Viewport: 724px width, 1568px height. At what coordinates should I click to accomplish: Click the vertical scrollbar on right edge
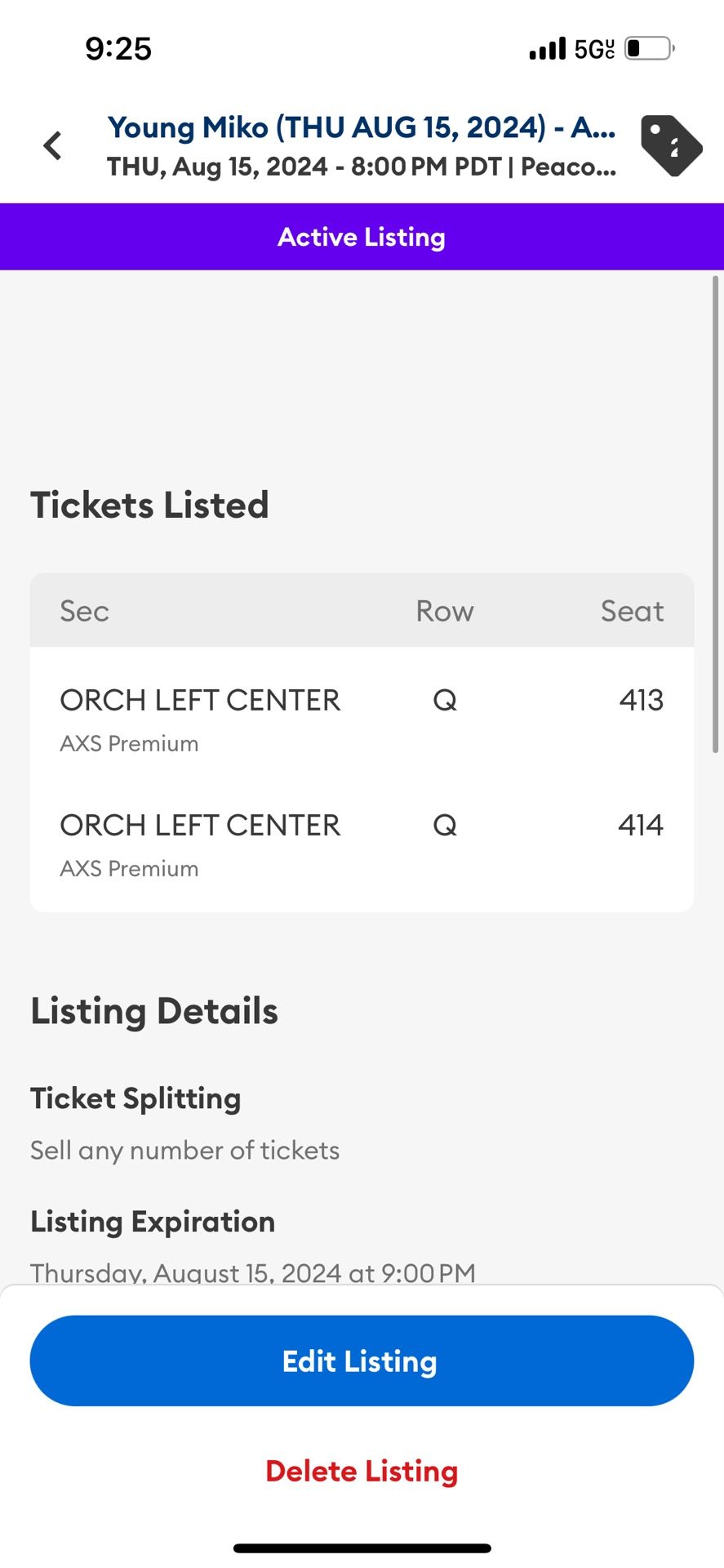point(716,514)
